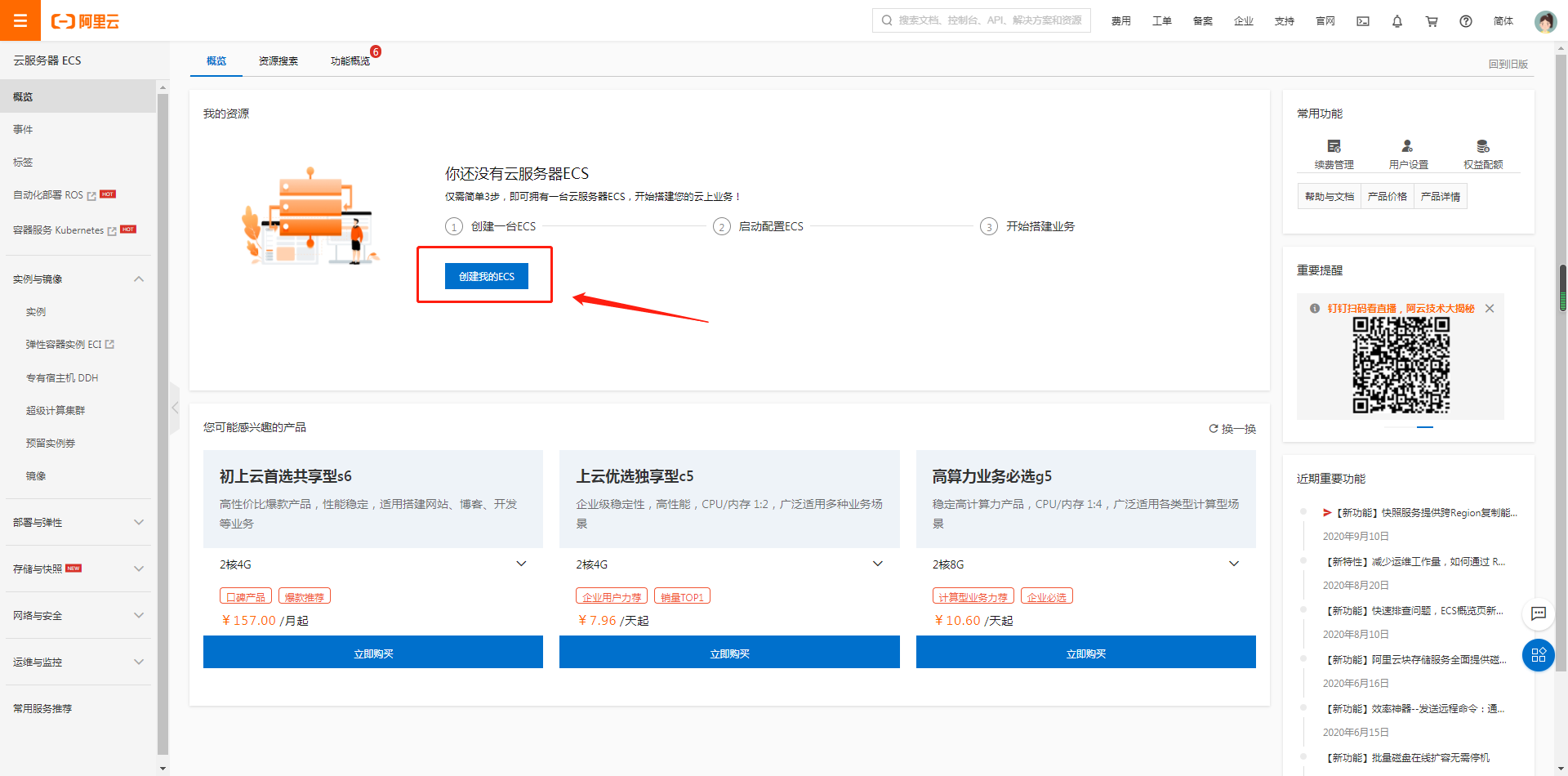Open the 费用 top menu
Image resolution: width=1568 pixels, height=776 pixels.
1121,21
